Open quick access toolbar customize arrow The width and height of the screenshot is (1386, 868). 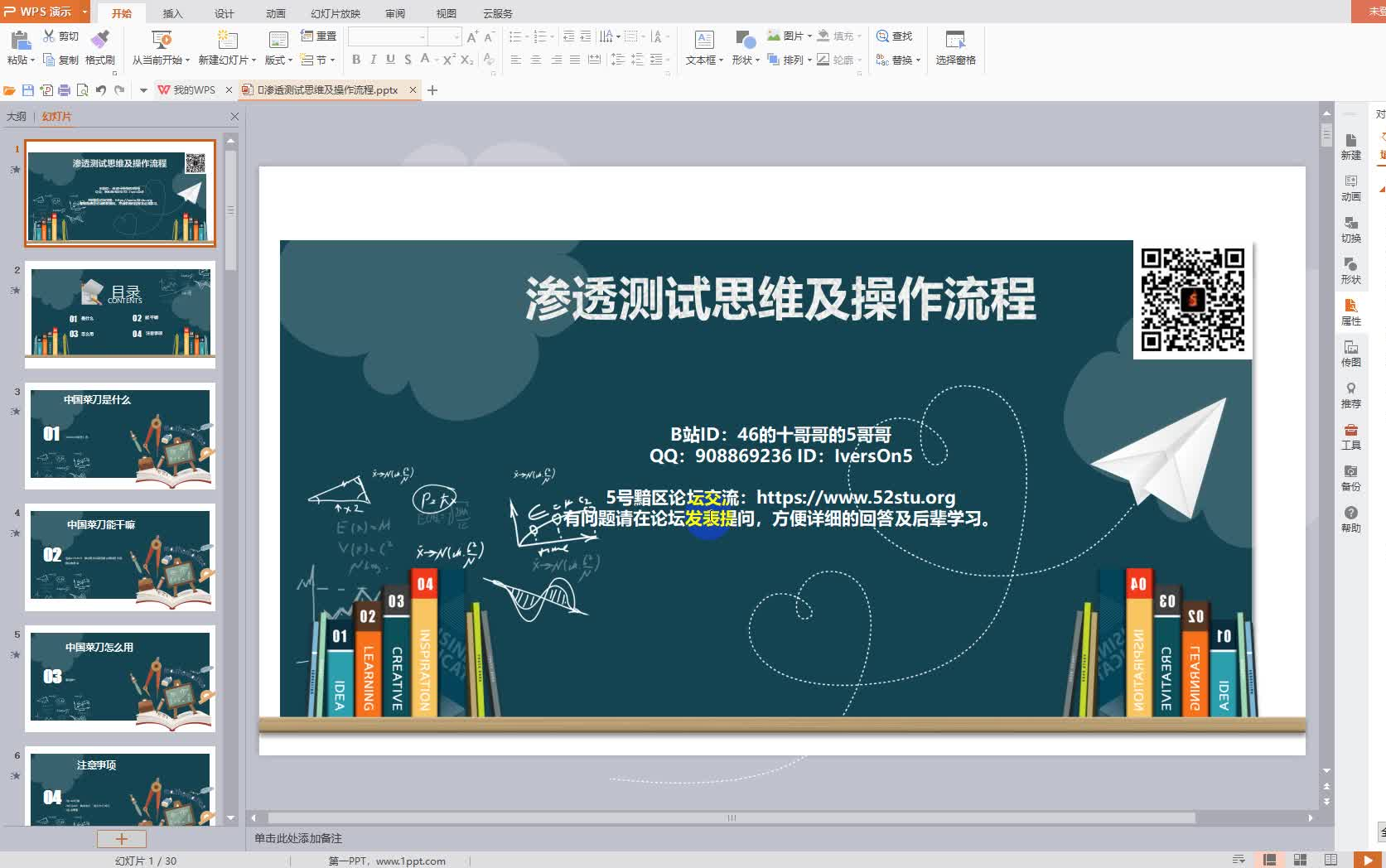[x=143, y=89]
